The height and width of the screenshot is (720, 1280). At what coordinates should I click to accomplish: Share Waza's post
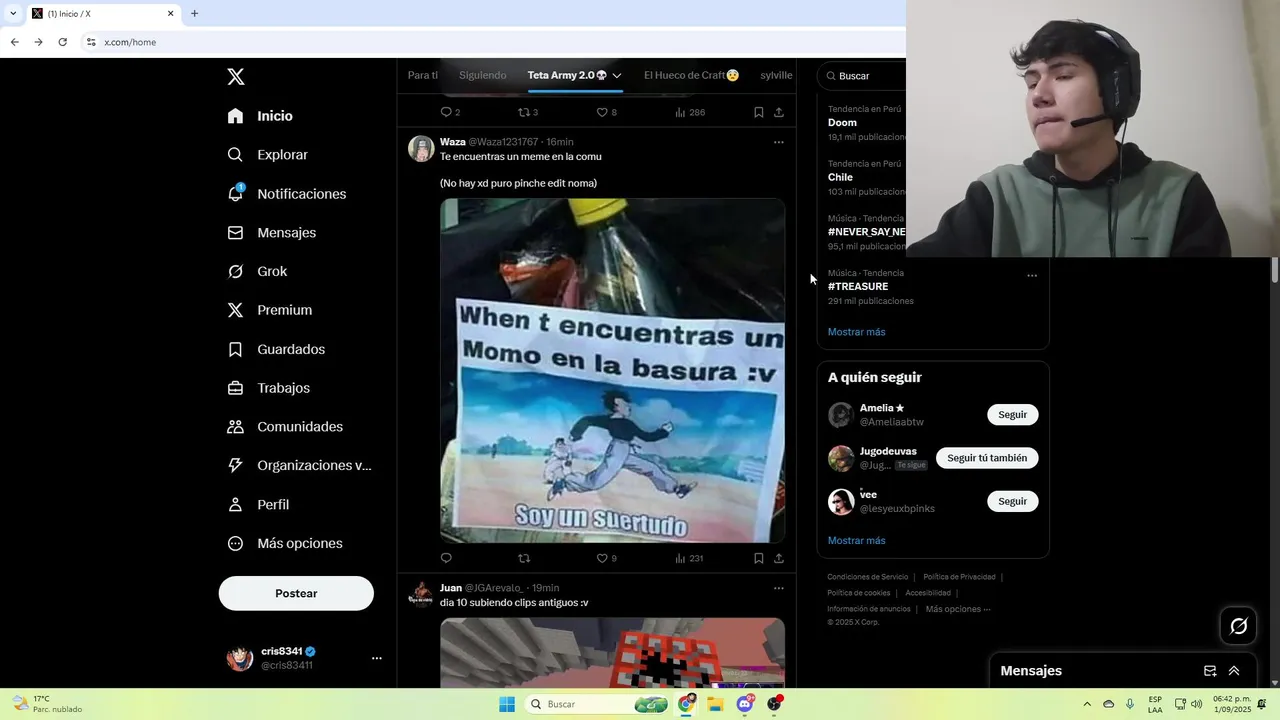pos(779,558)
